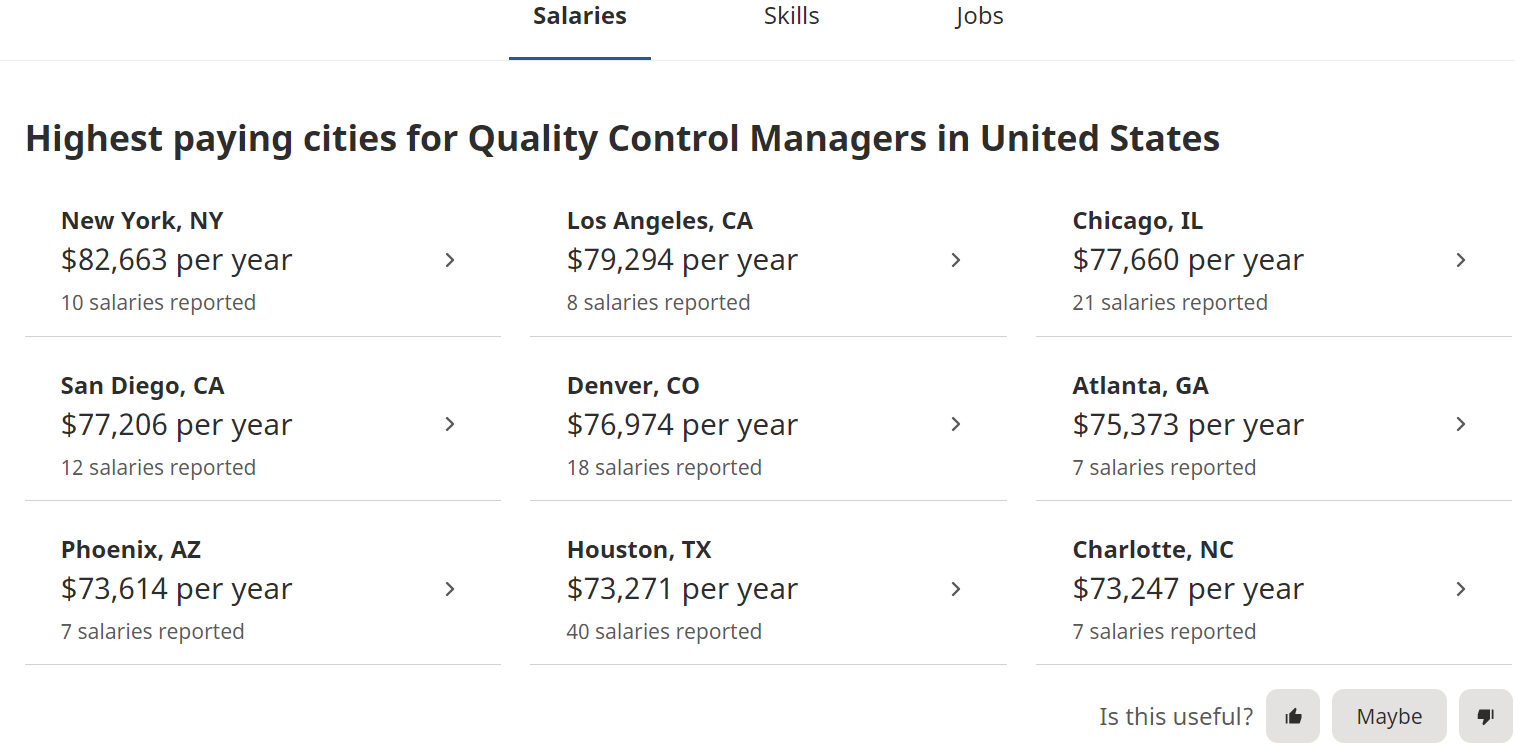Image resolution: width=1515 pixels, height=744 pixels.
Task: Open San Diego, CA chevron arrow
Action: click(x=450, y=424)
